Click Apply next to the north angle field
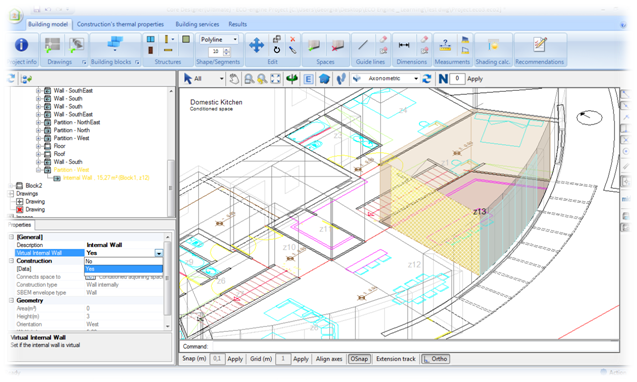Screen dimensions: 637x382 pyautogui.click(x=475, y=79)
